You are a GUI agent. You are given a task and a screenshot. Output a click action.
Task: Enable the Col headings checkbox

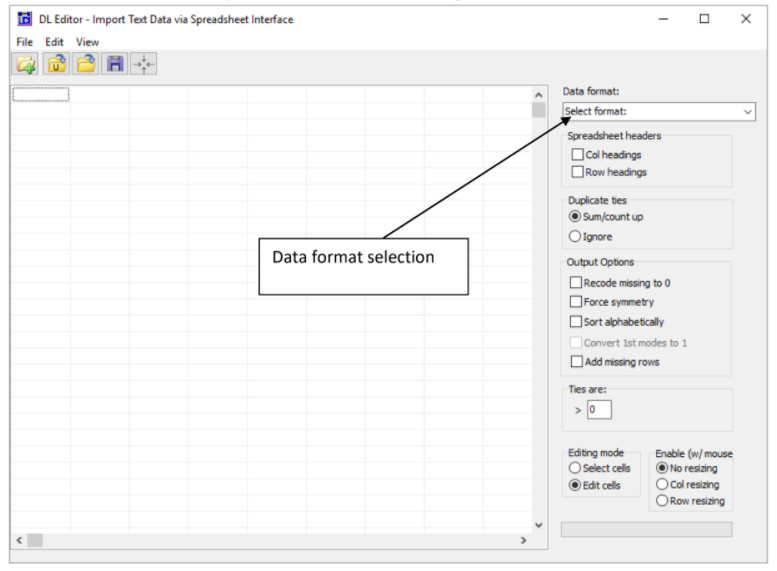pyautogui.click(x=577, y=155)
